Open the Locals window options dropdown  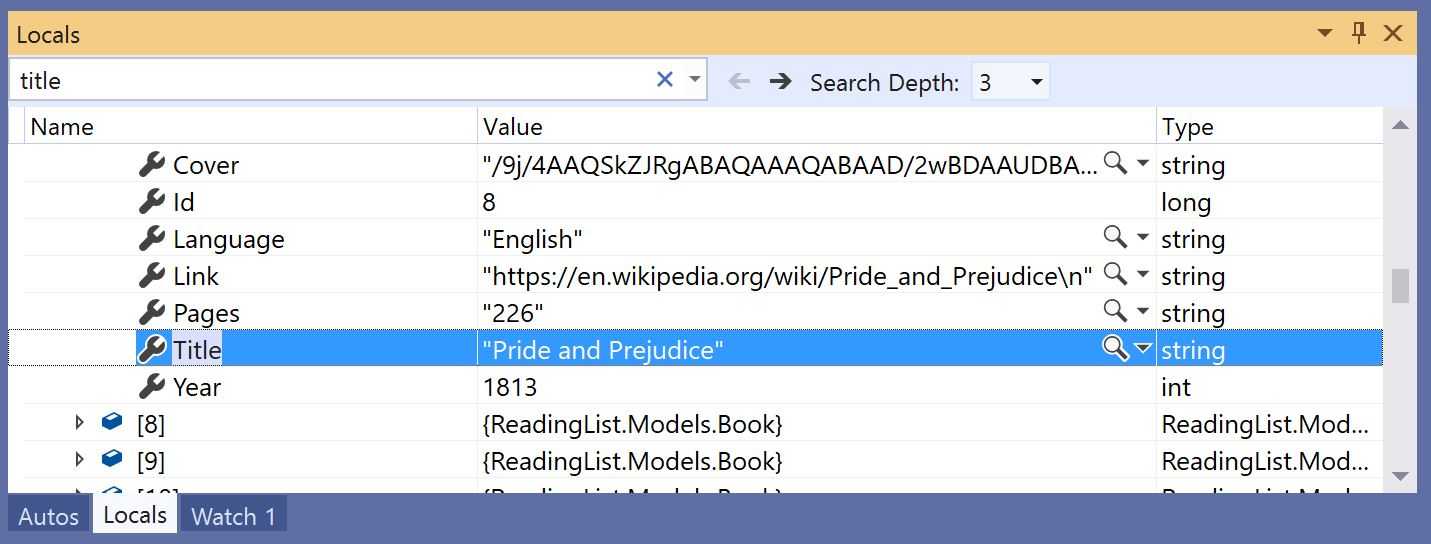[x=1325, y=33]
